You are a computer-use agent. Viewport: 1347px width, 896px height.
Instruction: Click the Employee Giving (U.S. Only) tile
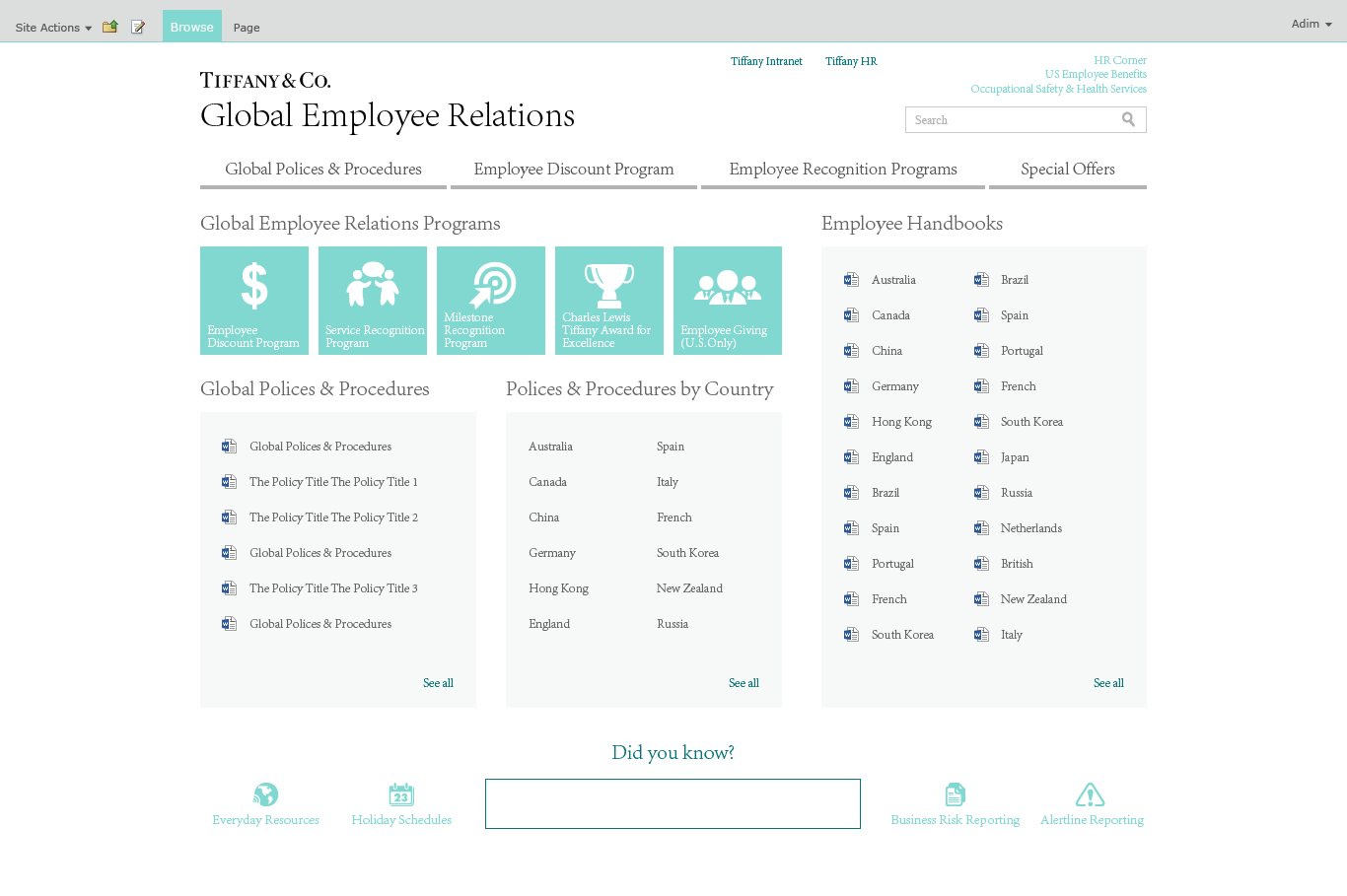point(728,301)
